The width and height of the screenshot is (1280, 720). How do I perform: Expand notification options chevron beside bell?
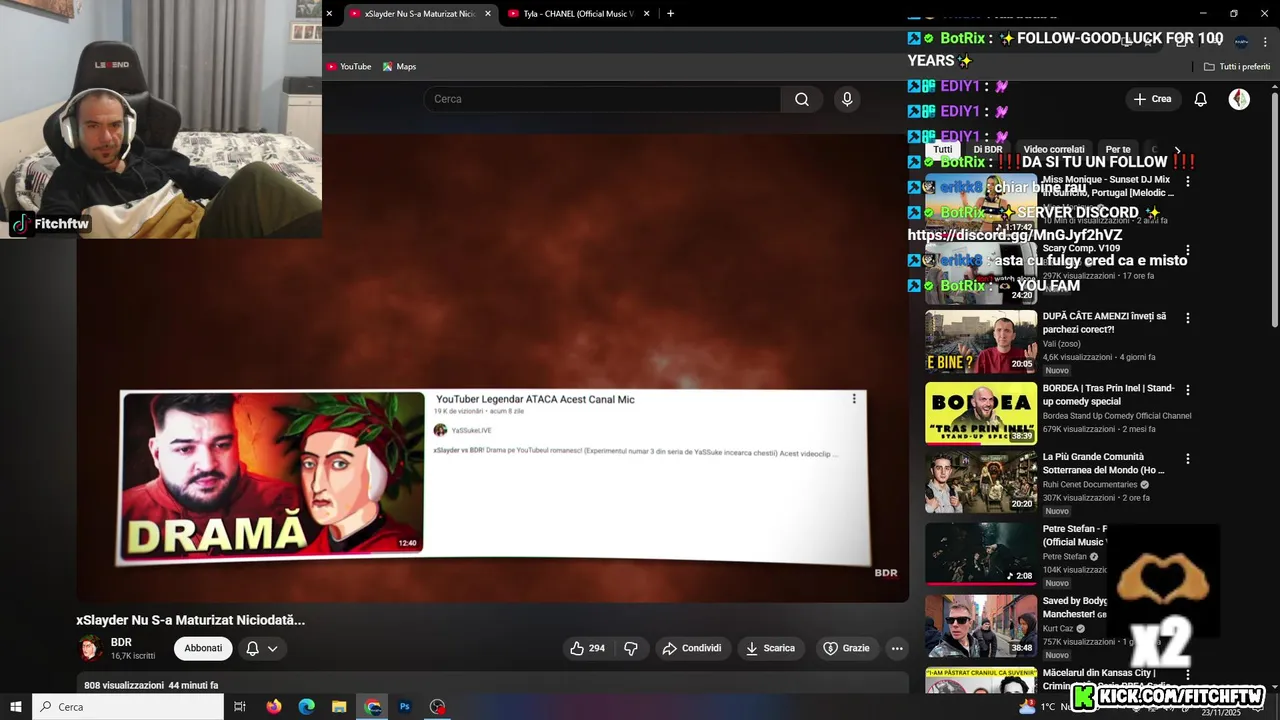pos(272,649)
